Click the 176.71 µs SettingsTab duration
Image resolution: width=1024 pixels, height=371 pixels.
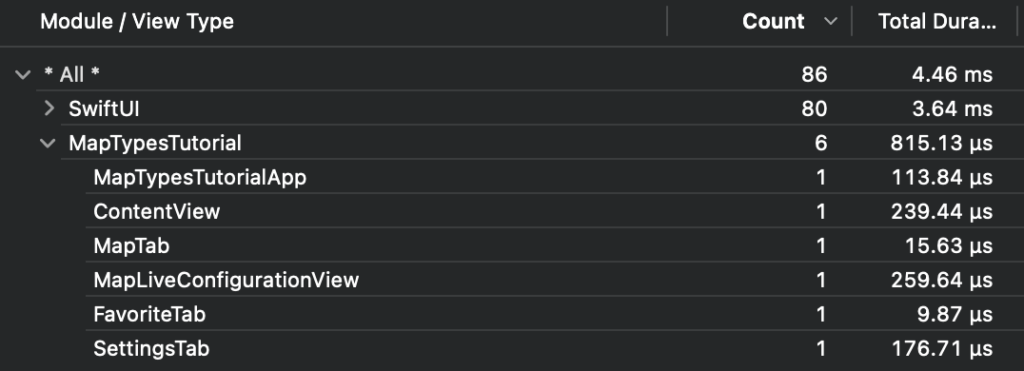pyautogui.click(x=943, y=349)
